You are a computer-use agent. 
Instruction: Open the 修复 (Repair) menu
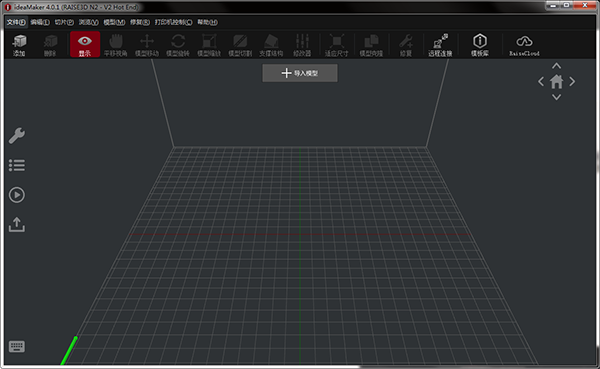(x=140, y=22)
